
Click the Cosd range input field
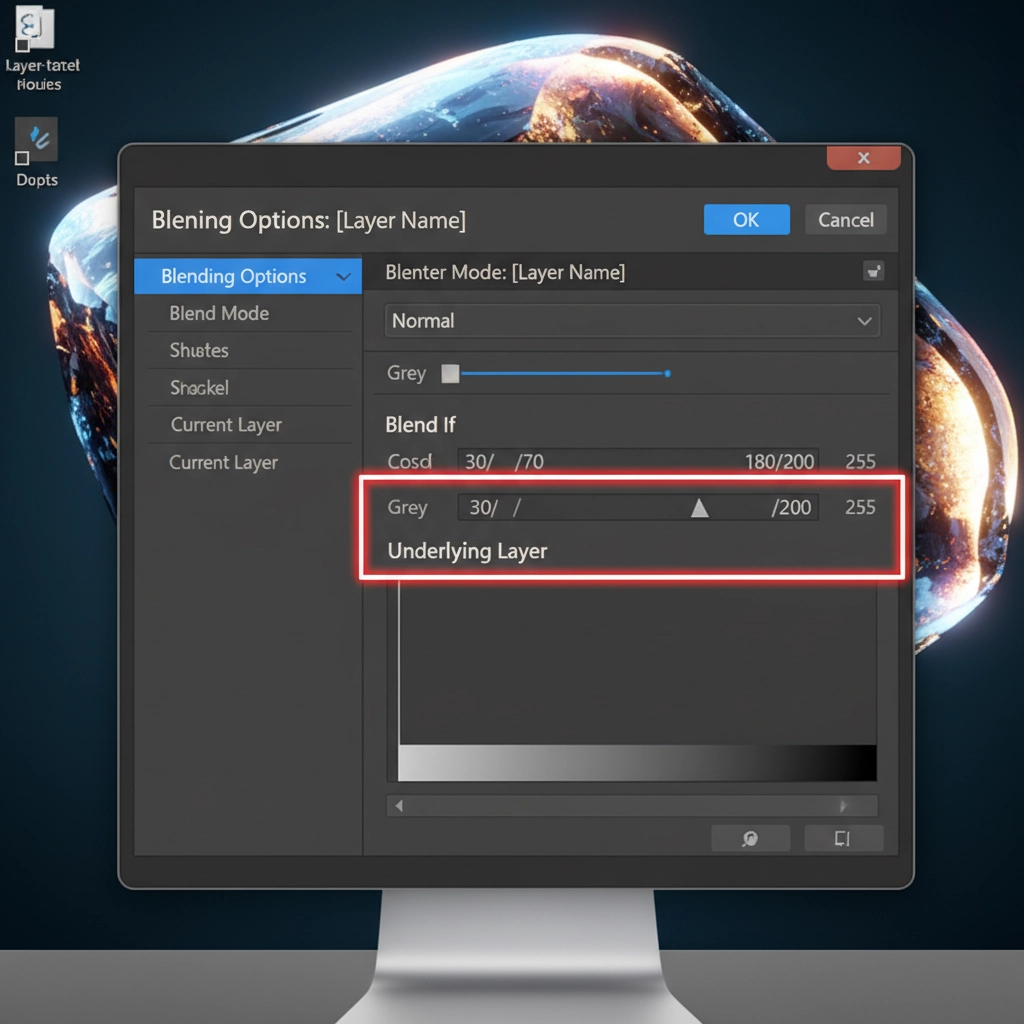tap(638, 462)
